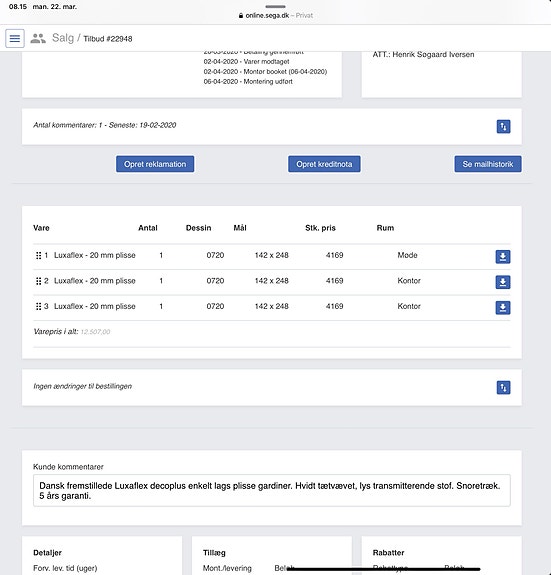This screenshot has width=551, height=575.
Task: Download row 2 Luxaflex Kontor item
Action: (x=503, y=282)
